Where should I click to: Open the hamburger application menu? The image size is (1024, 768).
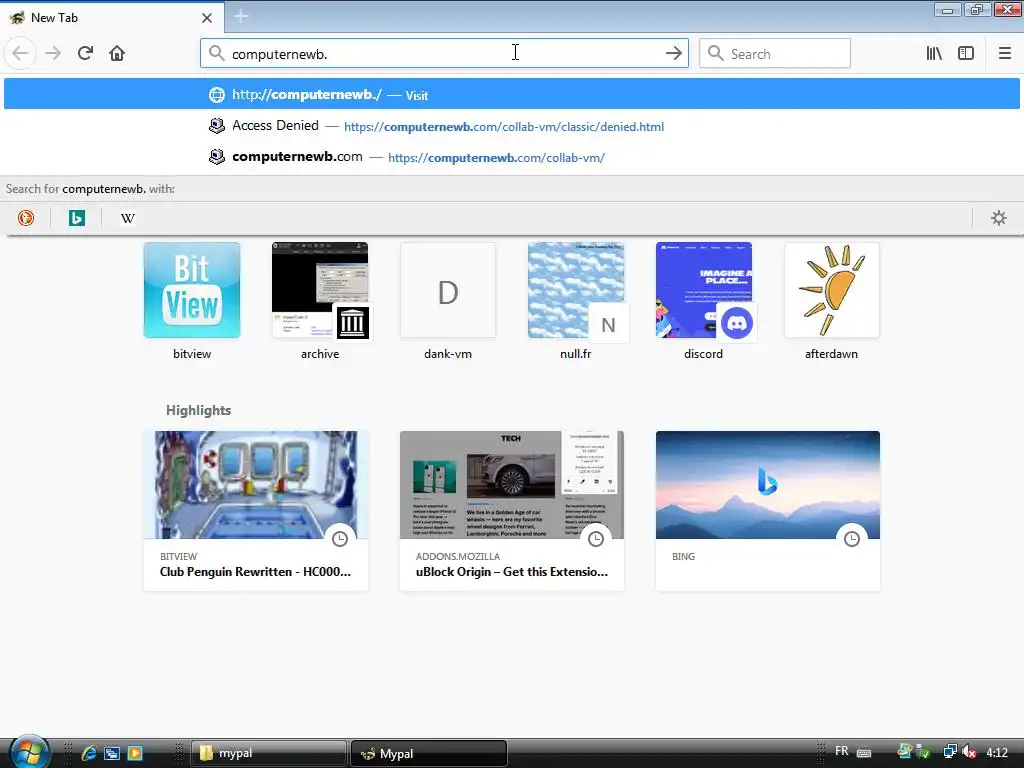point(1004,54)
